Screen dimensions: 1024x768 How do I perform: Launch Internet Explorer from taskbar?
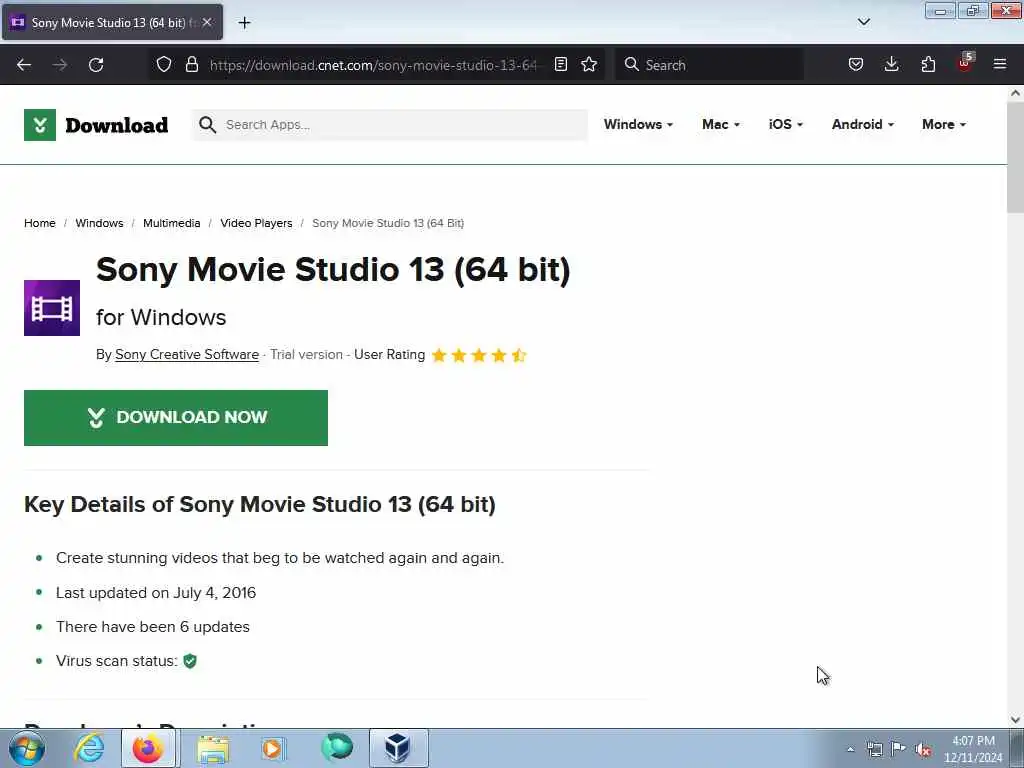(89, 748)
